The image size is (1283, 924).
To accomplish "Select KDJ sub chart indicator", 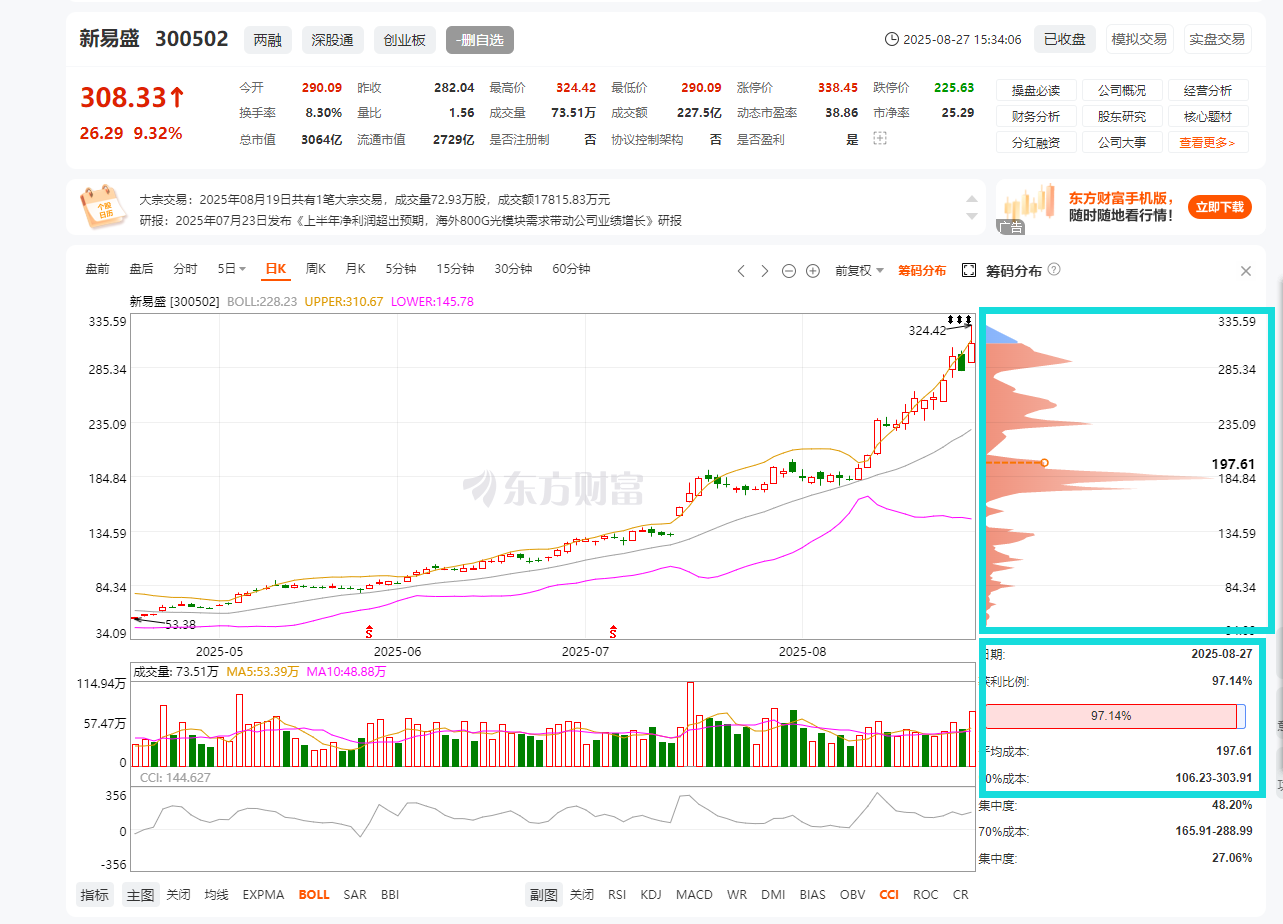I will pos(651,894).
